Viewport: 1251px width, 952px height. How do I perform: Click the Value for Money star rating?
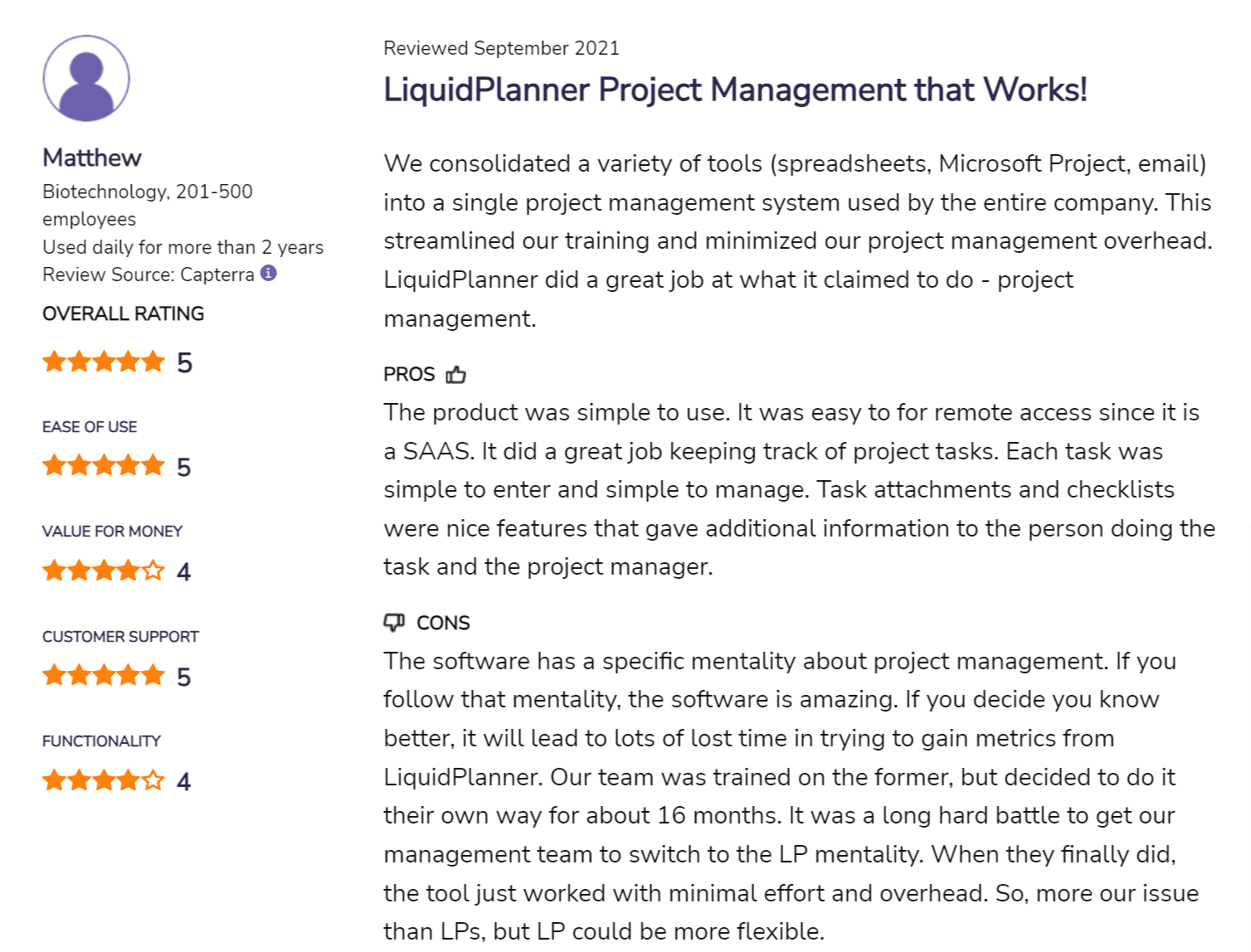tap(104, 571)
